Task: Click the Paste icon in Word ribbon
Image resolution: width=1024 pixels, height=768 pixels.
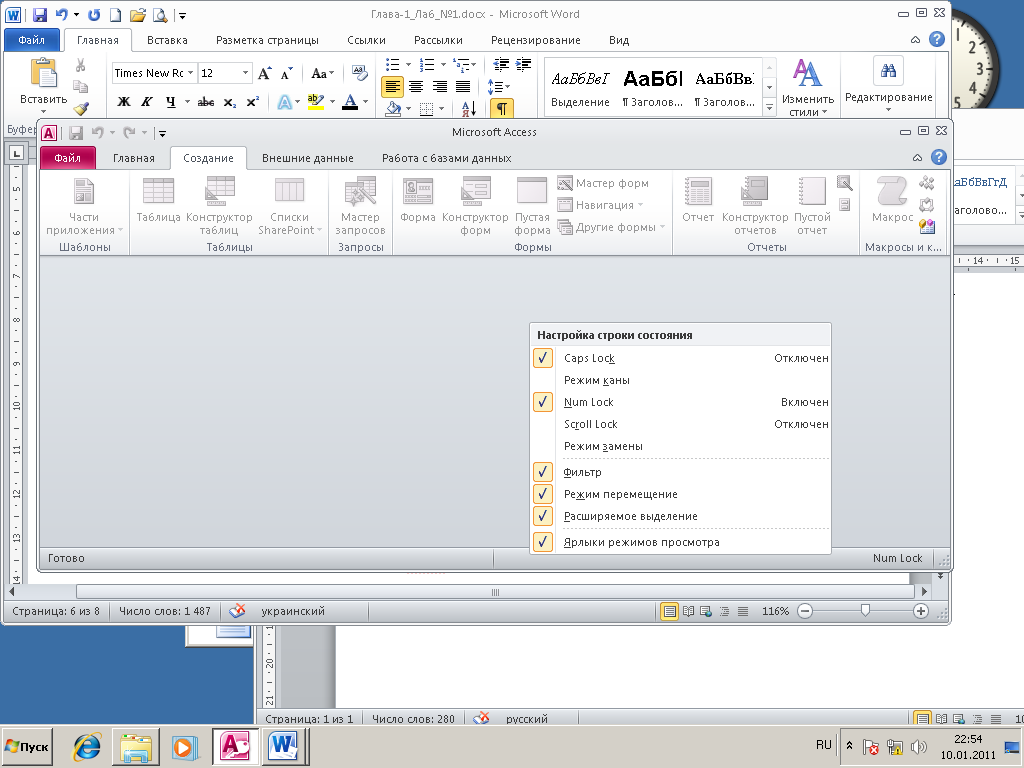Action: (x=44, y=72)
